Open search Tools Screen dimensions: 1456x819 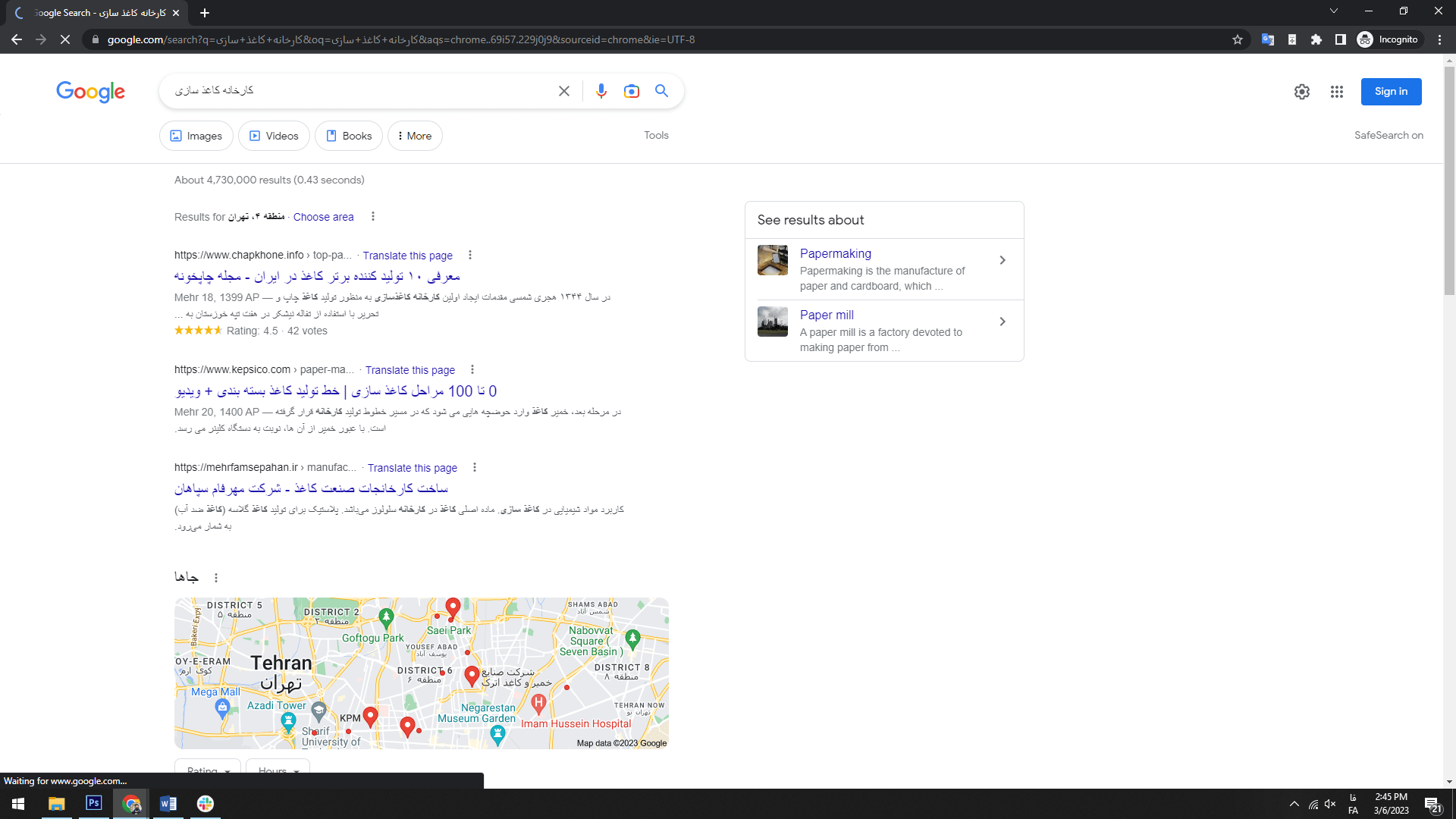(x=657, y=135)
